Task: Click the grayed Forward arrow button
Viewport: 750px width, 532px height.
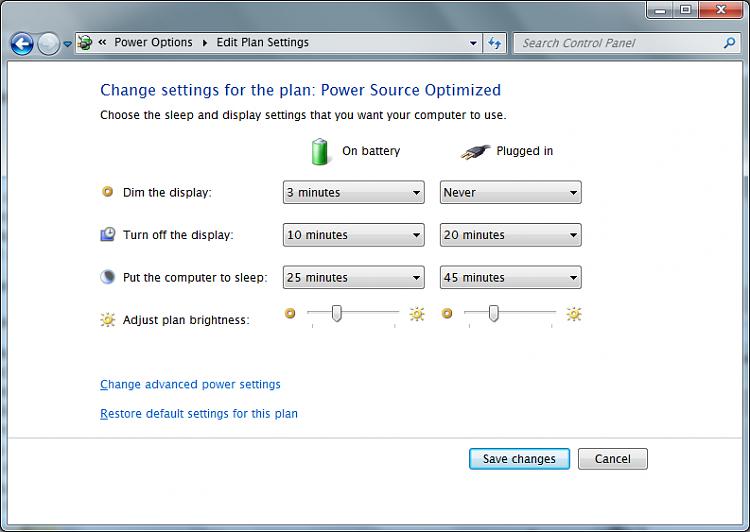Action: tap(48, 44)
